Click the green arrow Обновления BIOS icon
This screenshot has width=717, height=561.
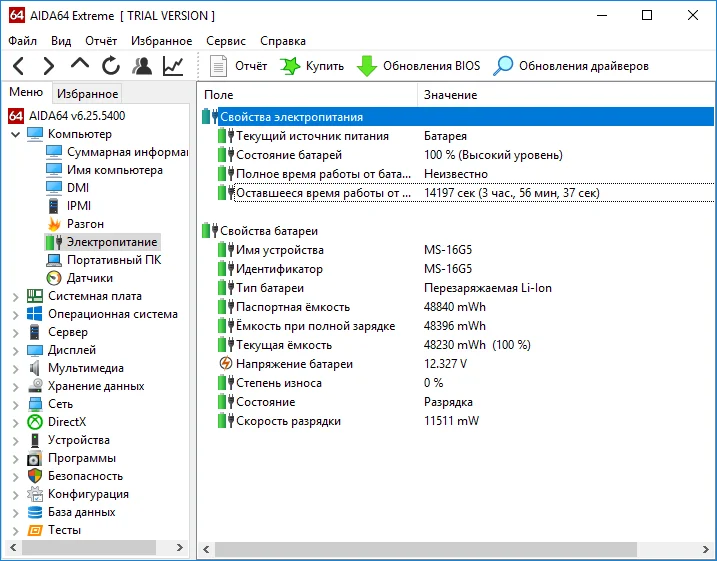(366, 66)
